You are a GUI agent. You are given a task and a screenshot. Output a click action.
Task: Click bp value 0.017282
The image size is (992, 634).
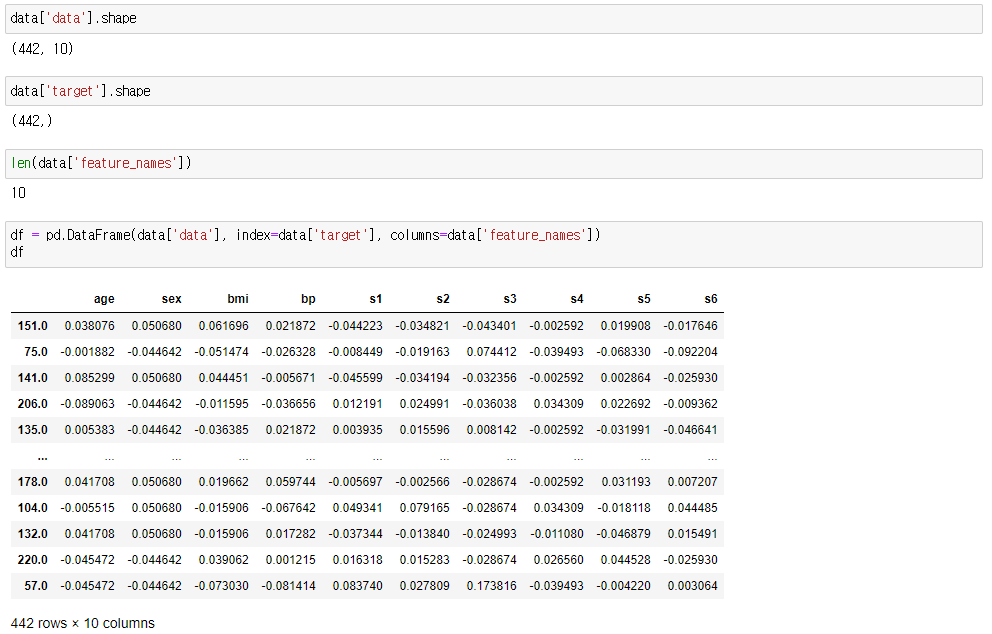[x=290, y=533]
